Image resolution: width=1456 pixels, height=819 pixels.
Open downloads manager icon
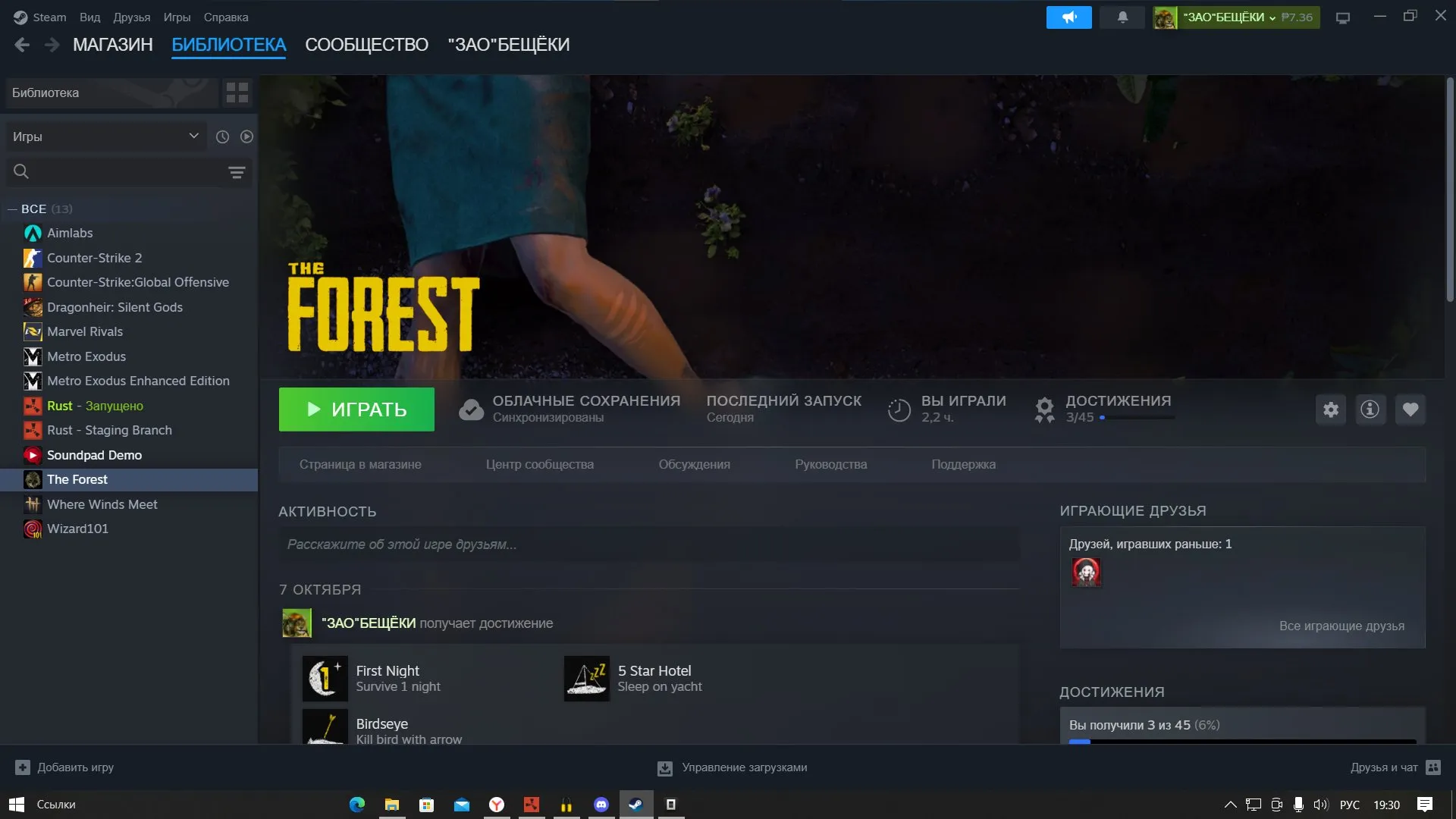point(664,768)
